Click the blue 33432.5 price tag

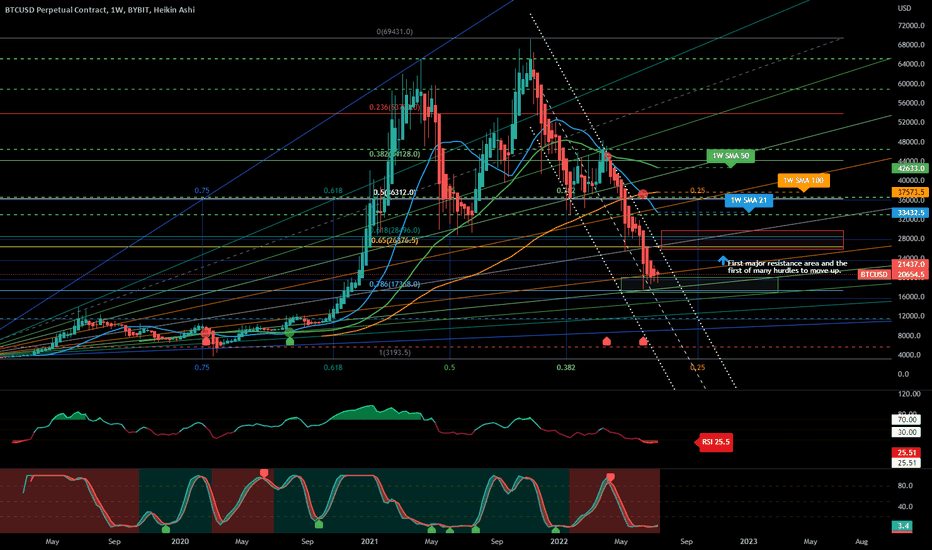pyautogui.click(x=909, y=213)
